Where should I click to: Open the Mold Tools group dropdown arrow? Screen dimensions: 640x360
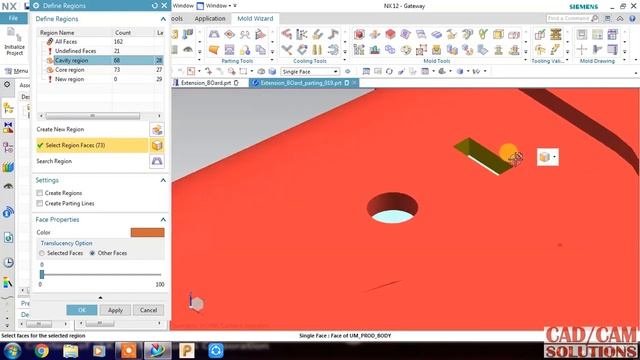(526, 60)
